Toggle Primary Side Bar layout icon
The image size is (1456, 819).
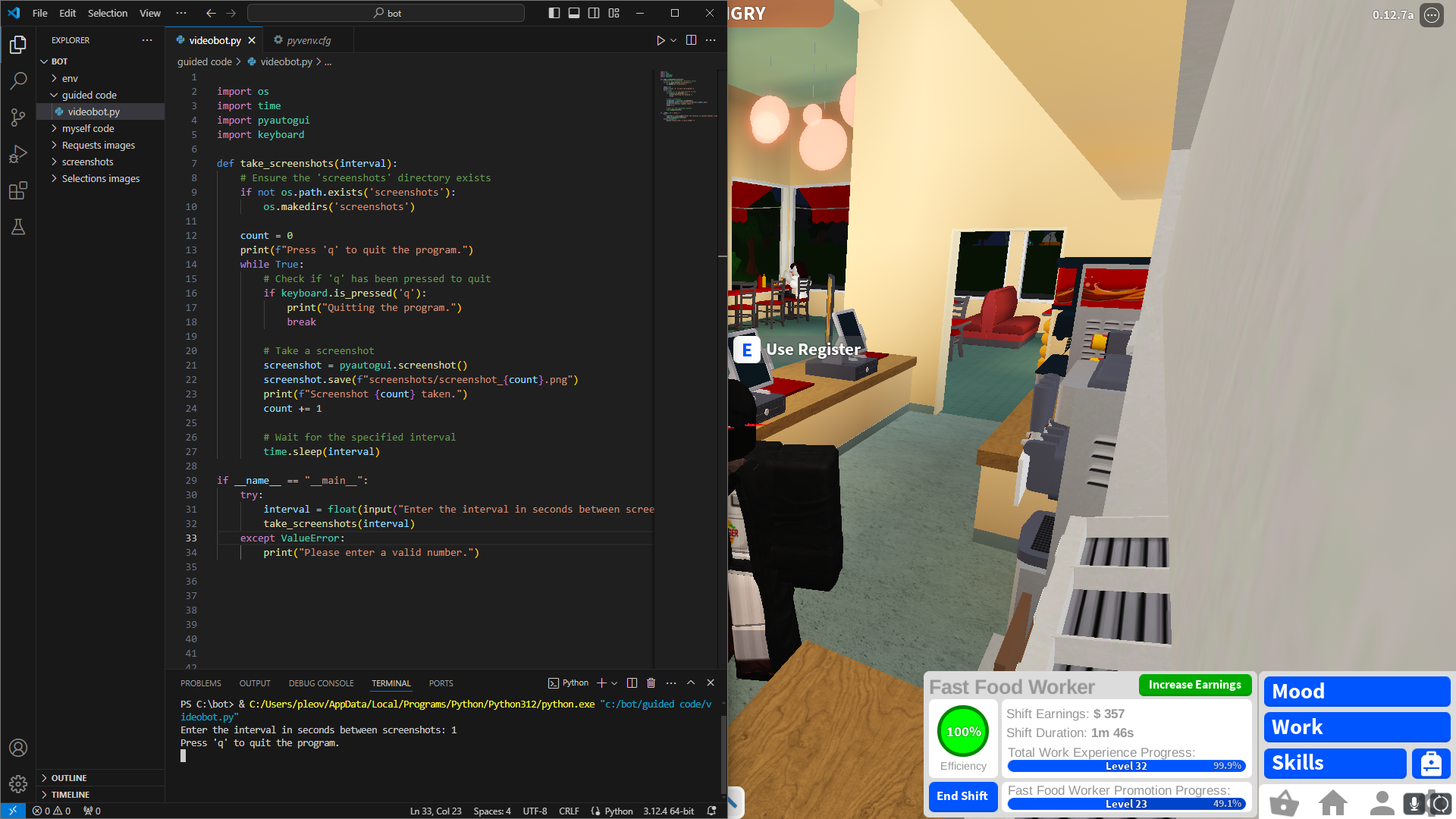554,13
